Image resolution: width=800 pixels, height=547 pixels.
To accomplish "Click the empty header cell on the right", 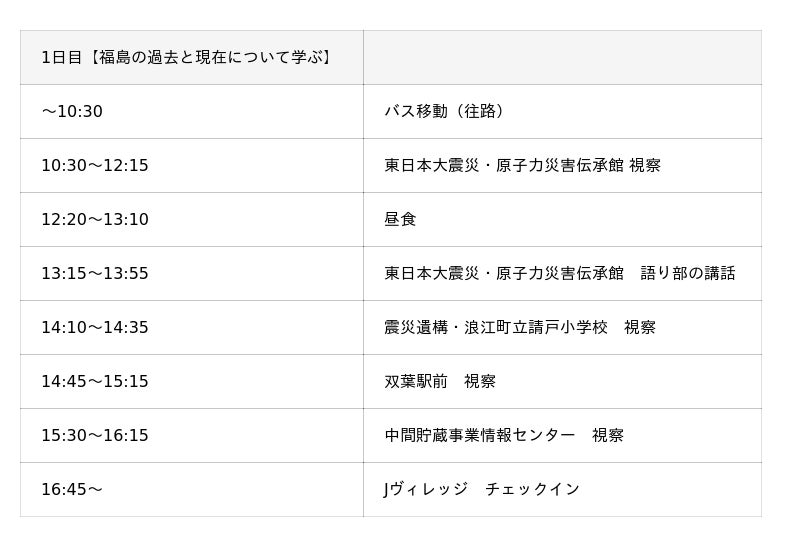I will [562, 57].
